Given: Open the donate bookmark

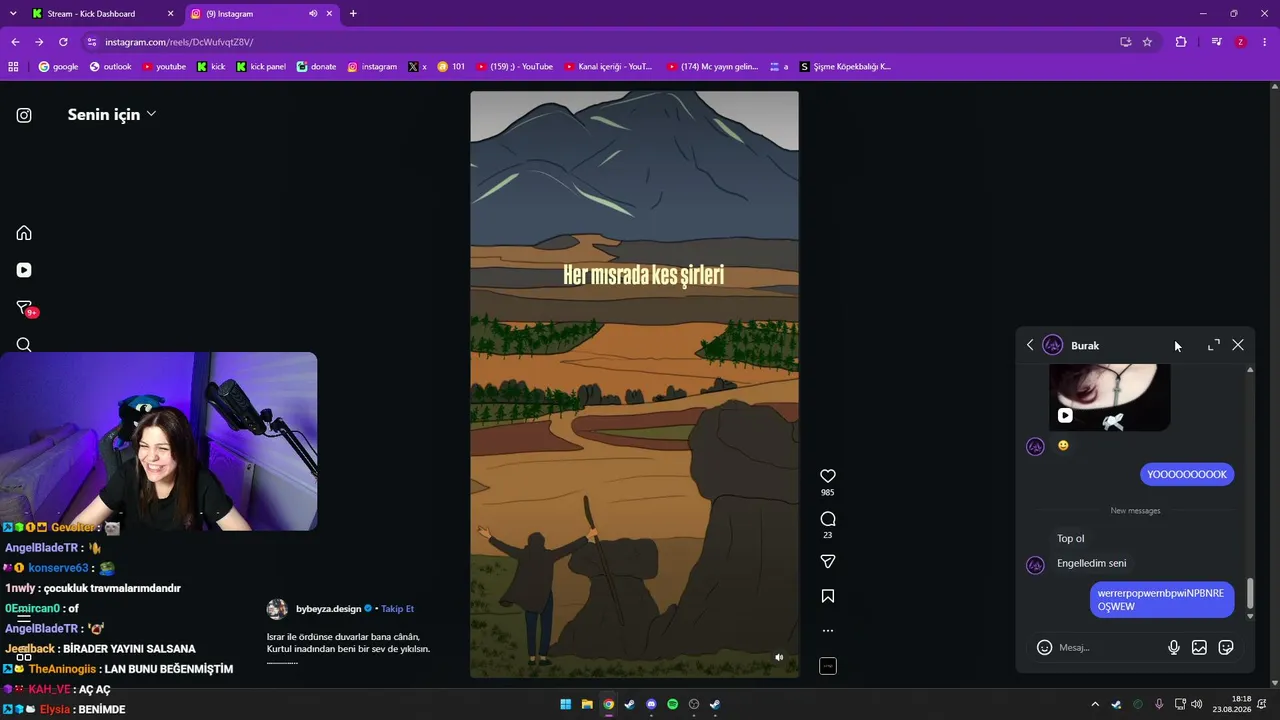Looking at the screenshot, I should (316, 67).
